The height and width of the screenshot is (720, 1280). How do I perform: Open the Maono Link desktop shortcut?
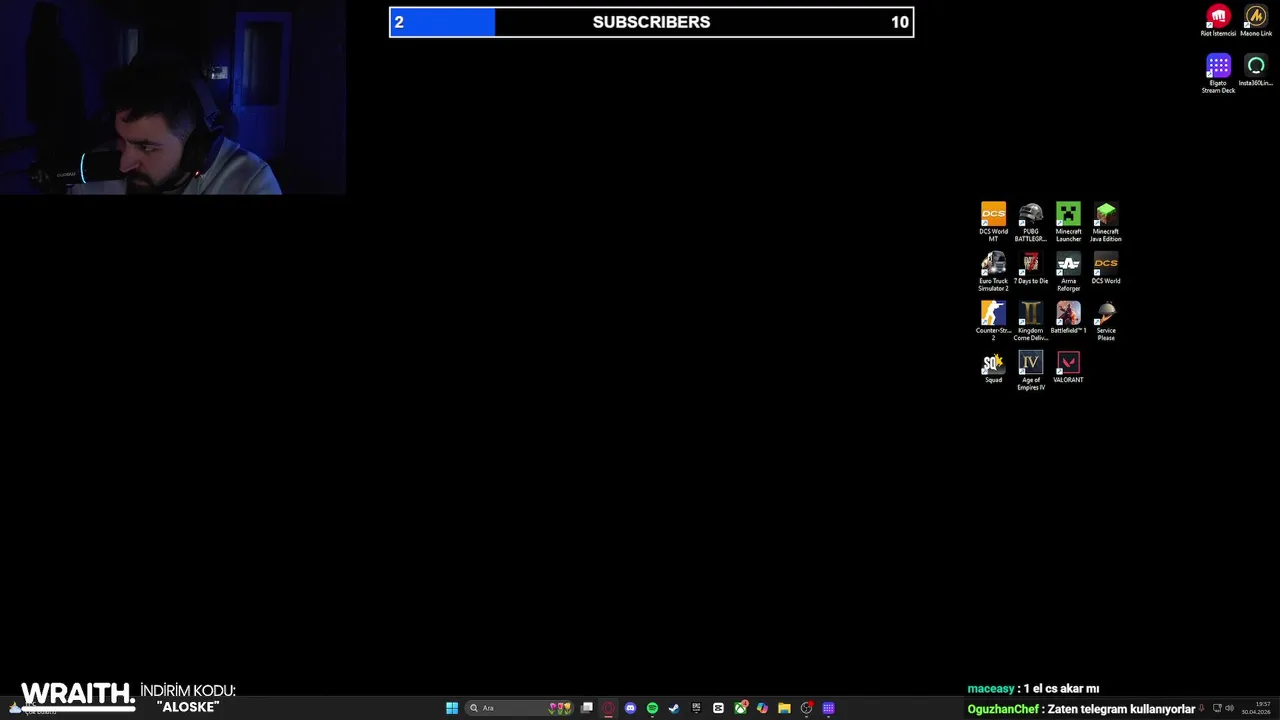[1256, 20]
